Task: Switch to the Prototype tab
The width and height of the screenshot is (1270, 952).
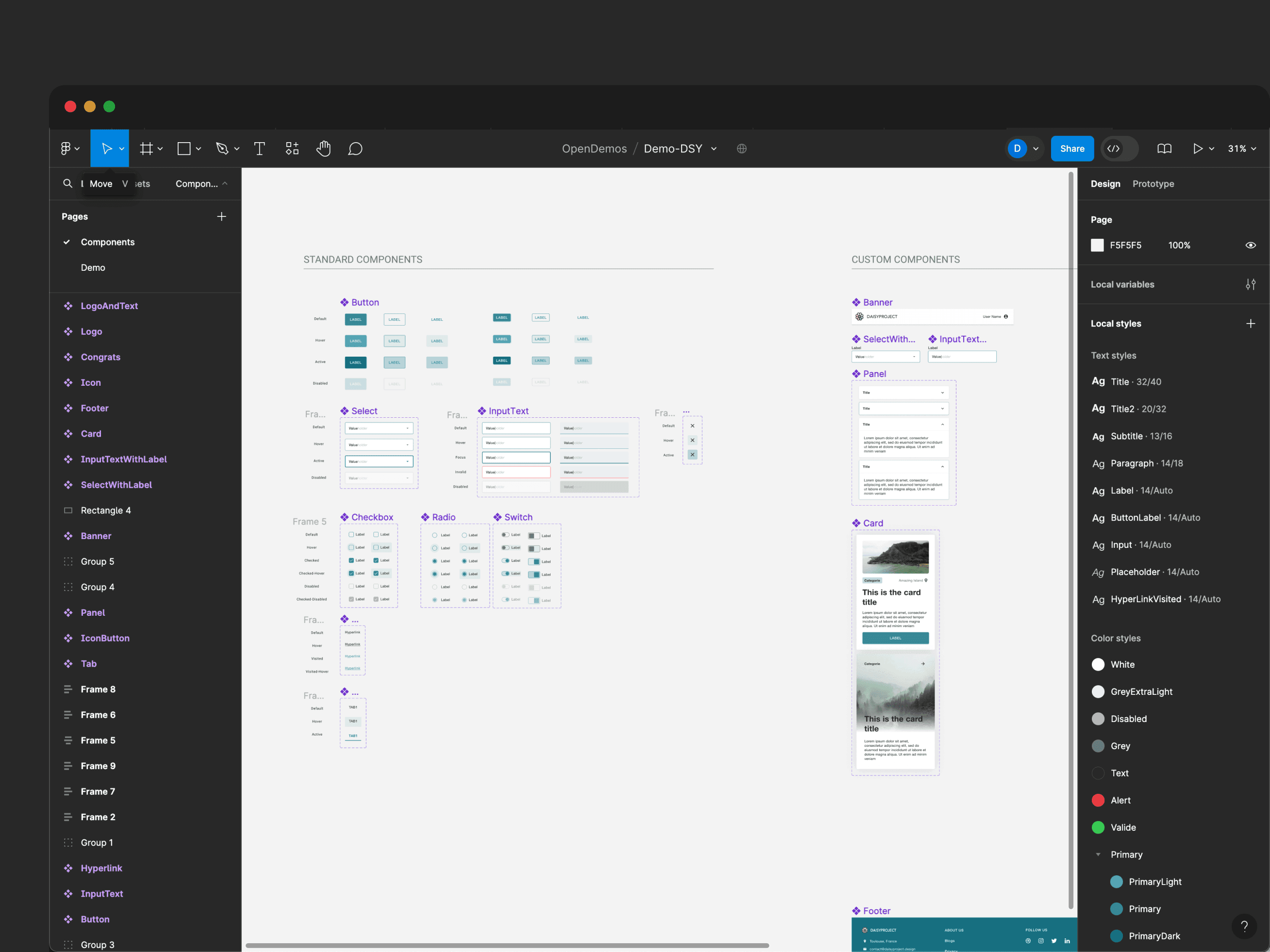Action: click(1153, 183)
